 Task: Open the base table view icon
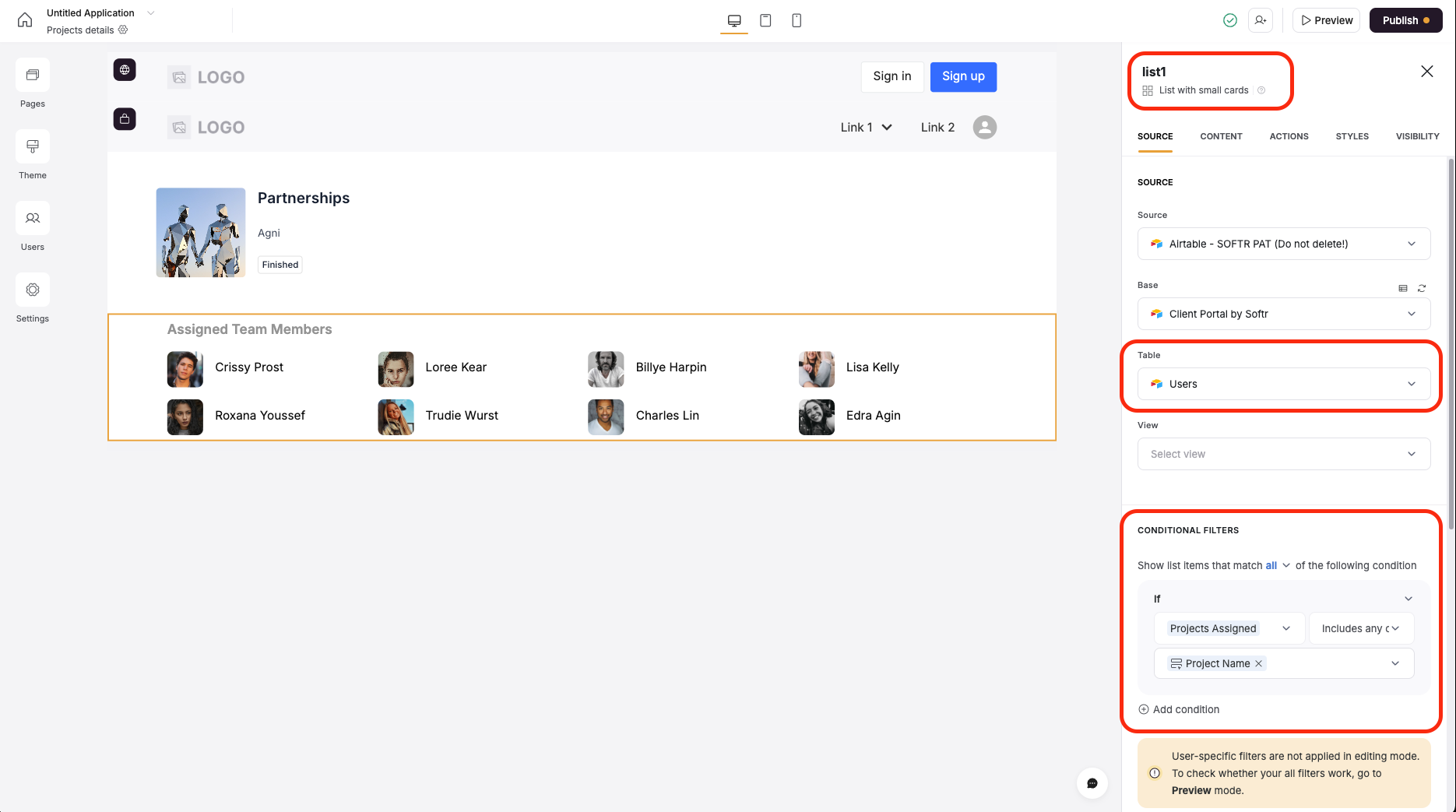(x=1403, y=288)
